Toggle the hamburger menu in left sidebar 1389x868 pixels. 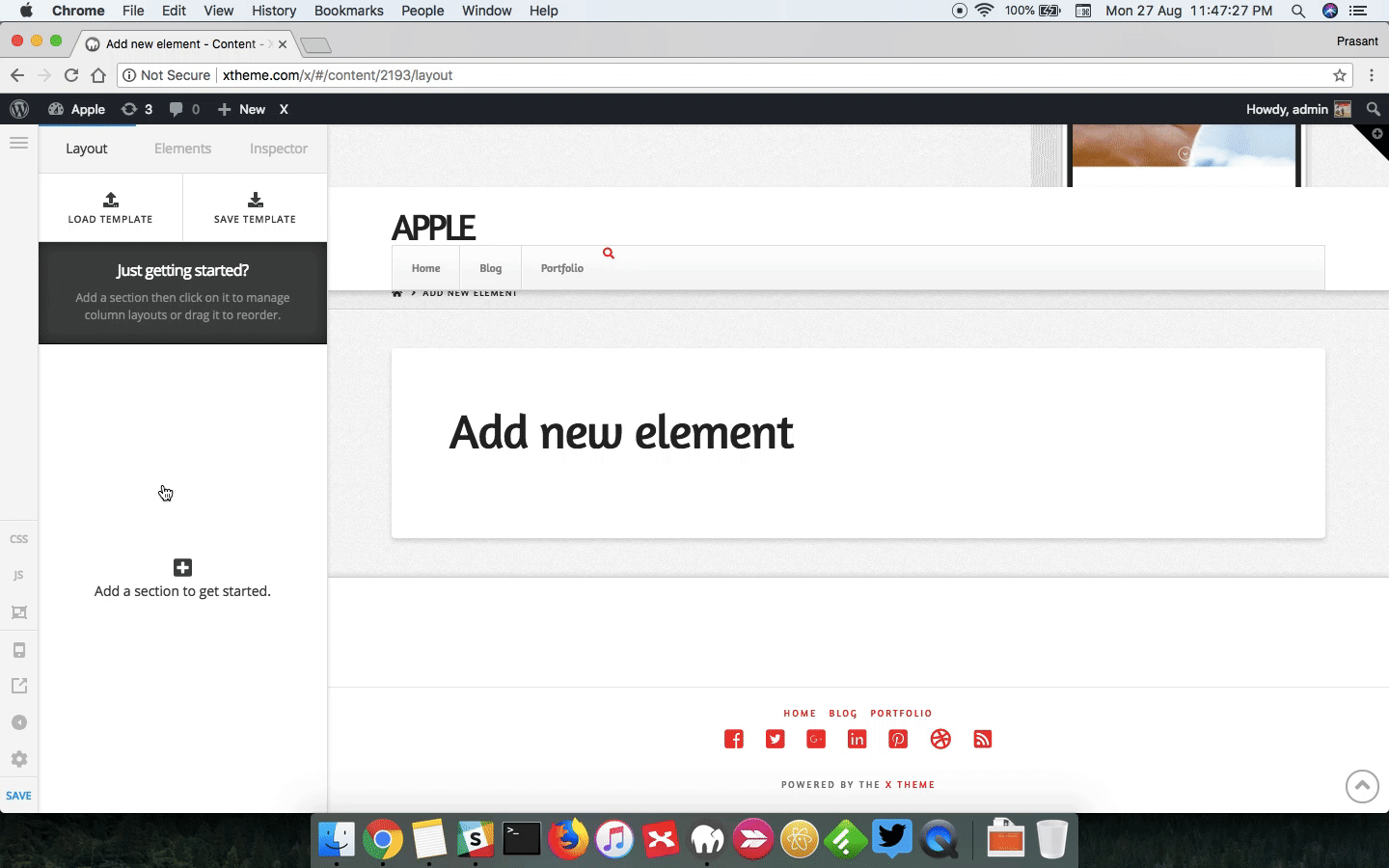[x=18, y=143]
